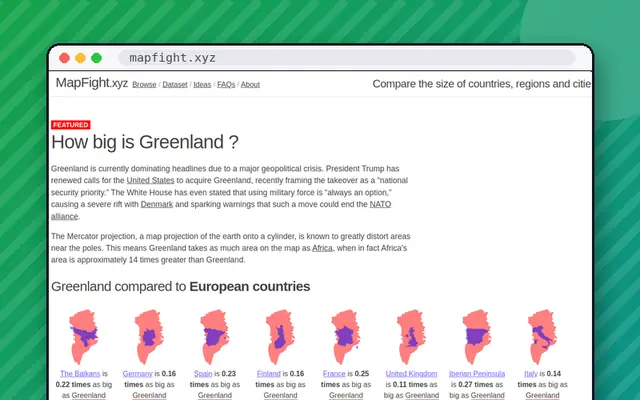Open The Balkans comparison map thumbnail

(x=84, y=337)
